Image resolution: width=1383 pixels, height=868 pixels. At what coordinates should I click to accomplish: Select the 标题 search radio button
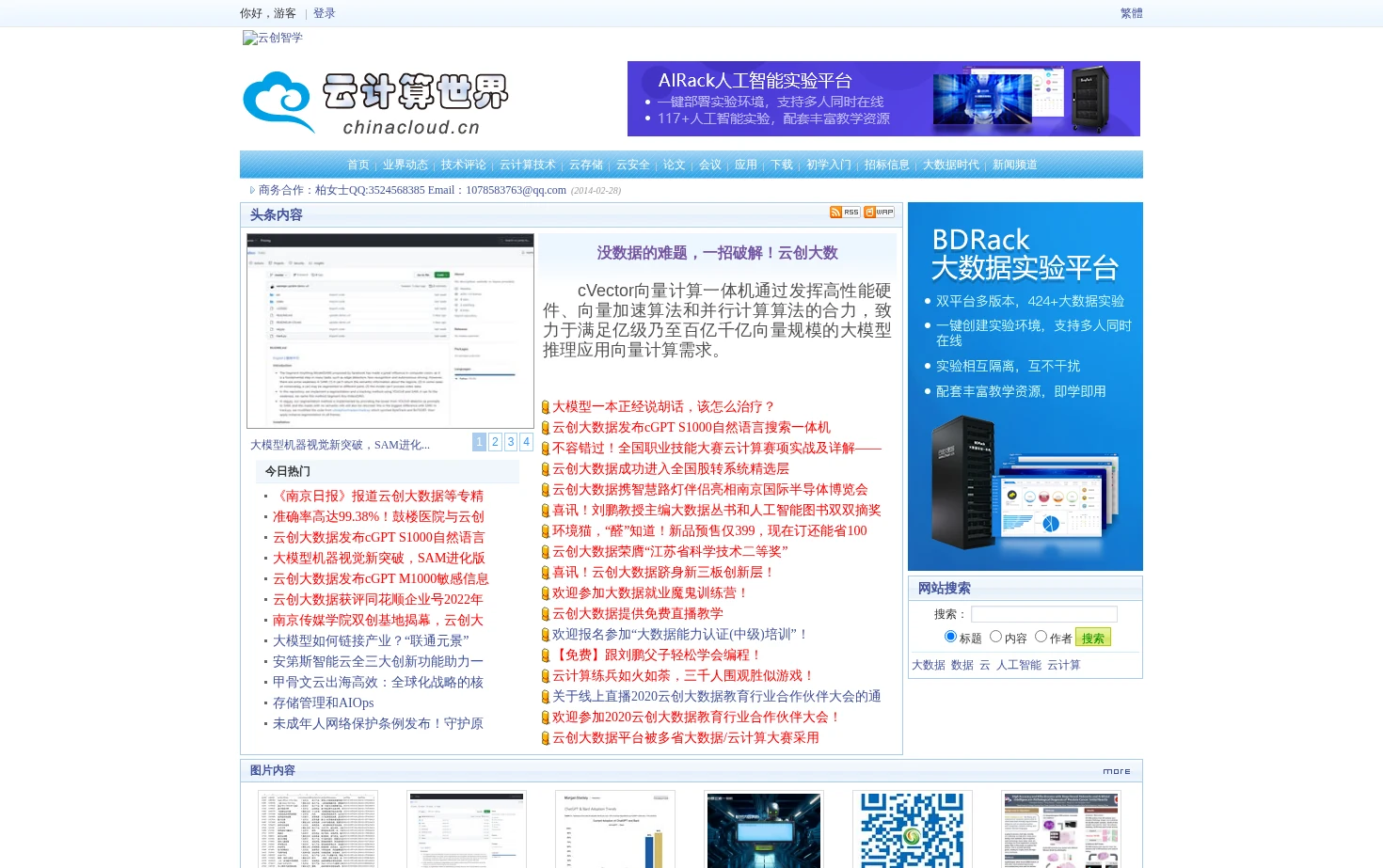pyautogui.click(x=950, y=637)
